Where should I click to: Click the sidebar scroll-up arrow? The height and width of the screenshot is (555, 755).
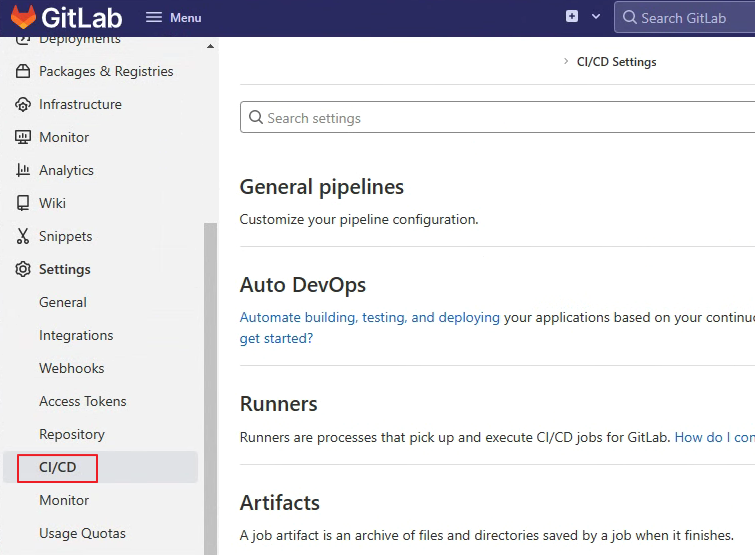tap(210, 46)
